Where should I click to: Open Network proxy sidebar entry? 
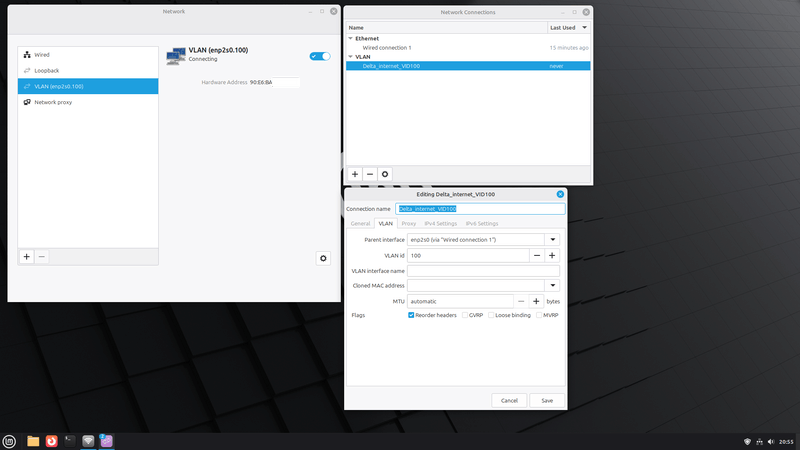click(x=88, y=102)
